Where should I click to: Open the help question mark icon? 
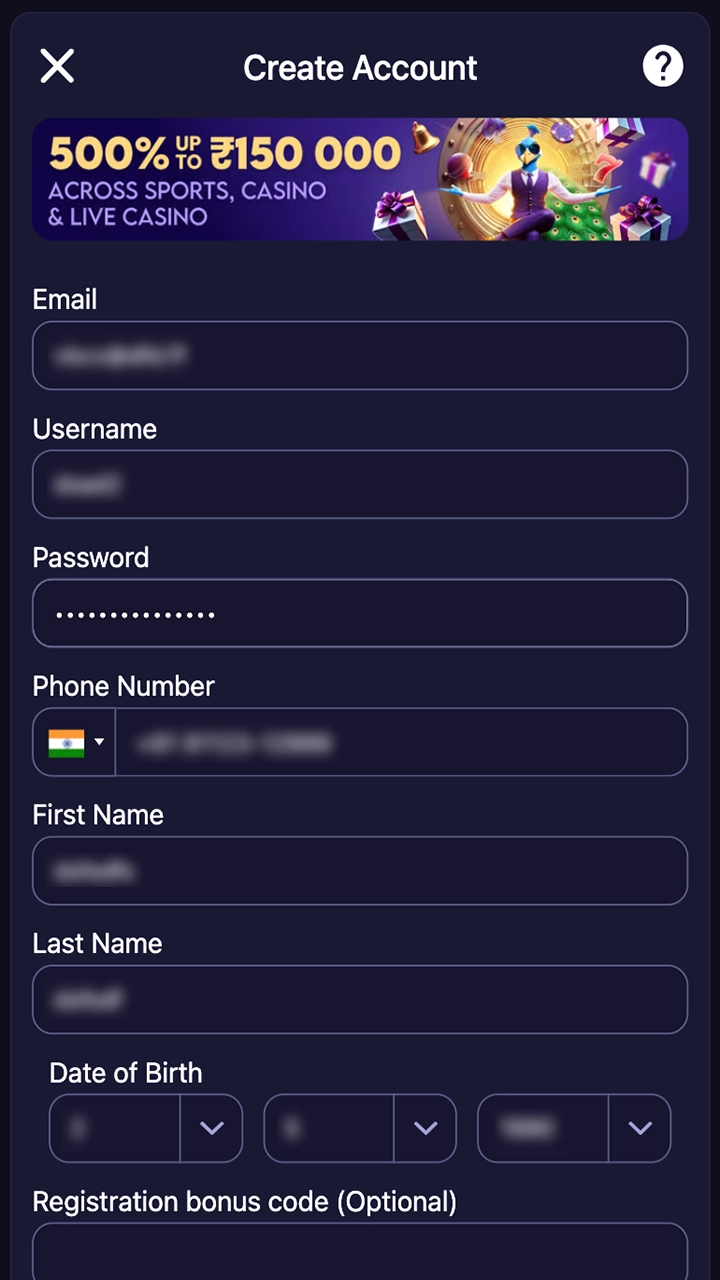tap(662, 67)
